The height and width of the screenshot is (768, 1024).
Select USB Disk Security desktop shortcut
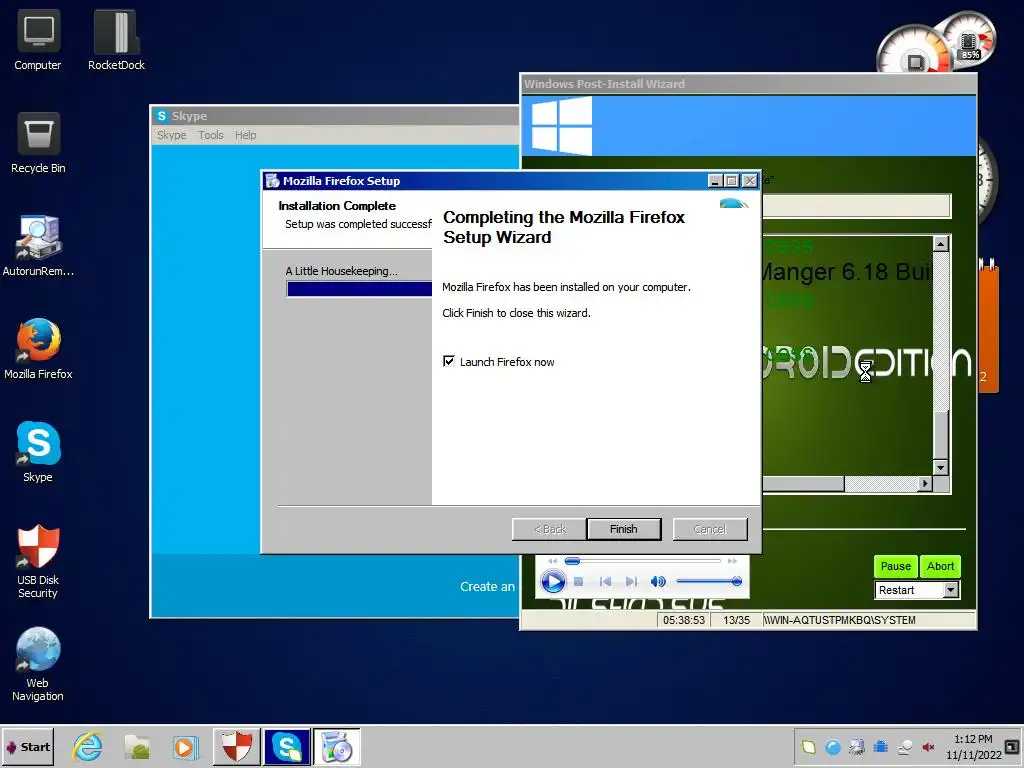click(x=38, y=562)
